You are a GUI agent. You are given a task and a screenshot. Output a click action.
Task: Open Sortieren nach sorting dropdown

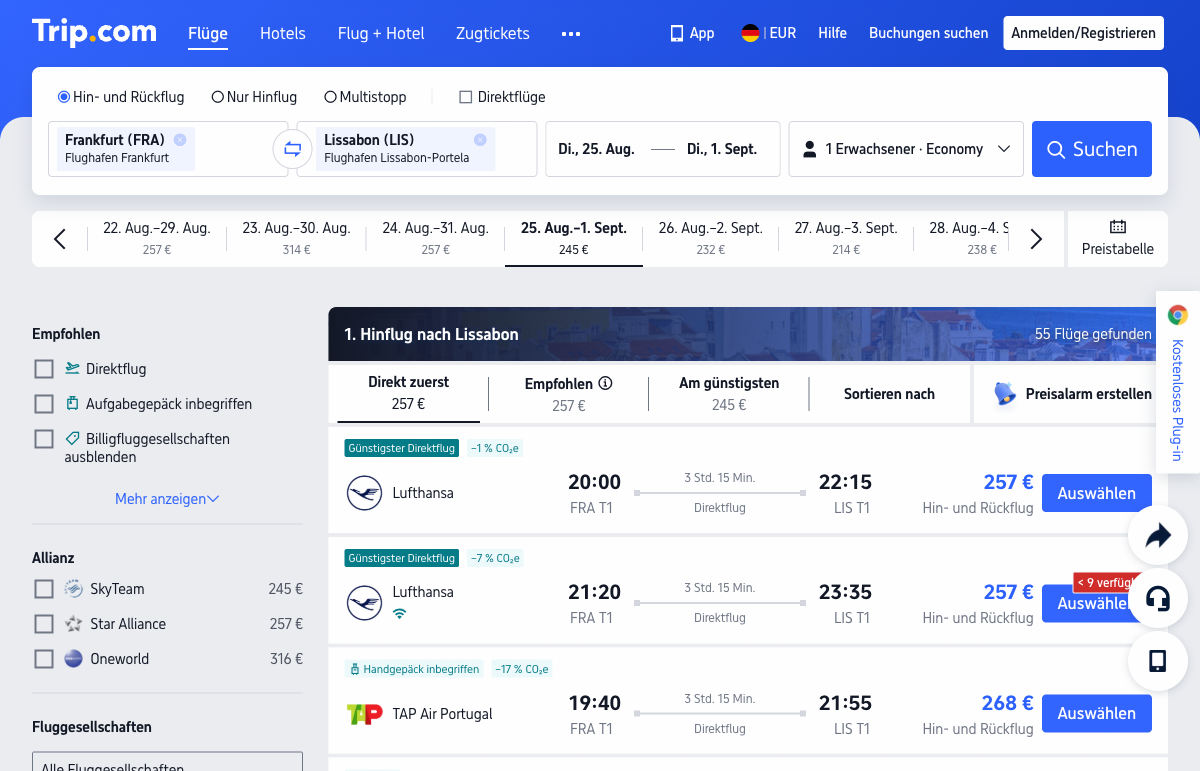[x=889, y=394]
